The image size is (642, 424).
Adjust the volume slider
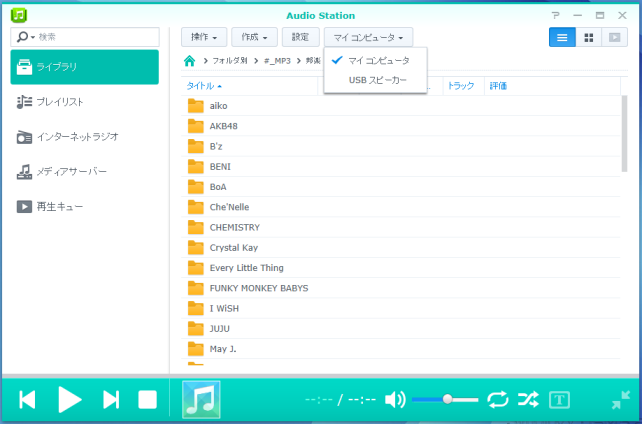(x=445, y=399)
